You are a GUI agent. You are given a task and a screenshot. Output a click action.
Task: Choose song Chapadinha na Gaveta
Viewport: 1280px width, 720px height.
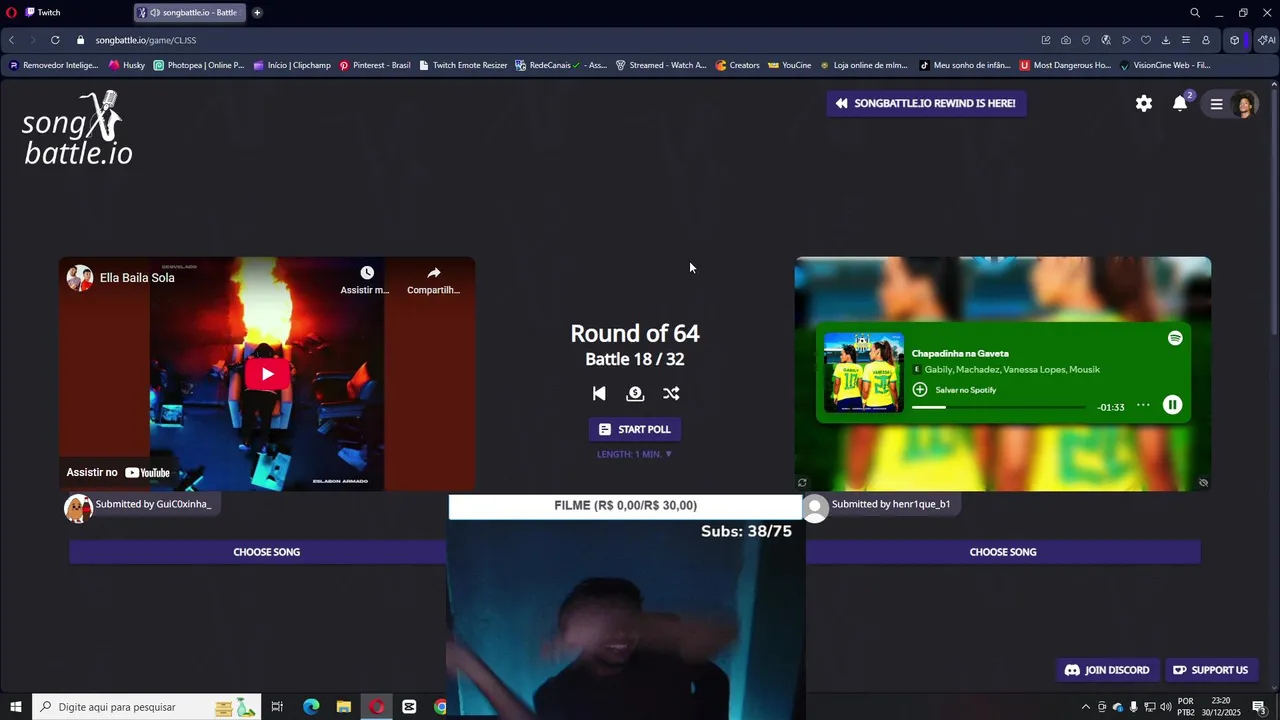click(x=1003, y=552)
